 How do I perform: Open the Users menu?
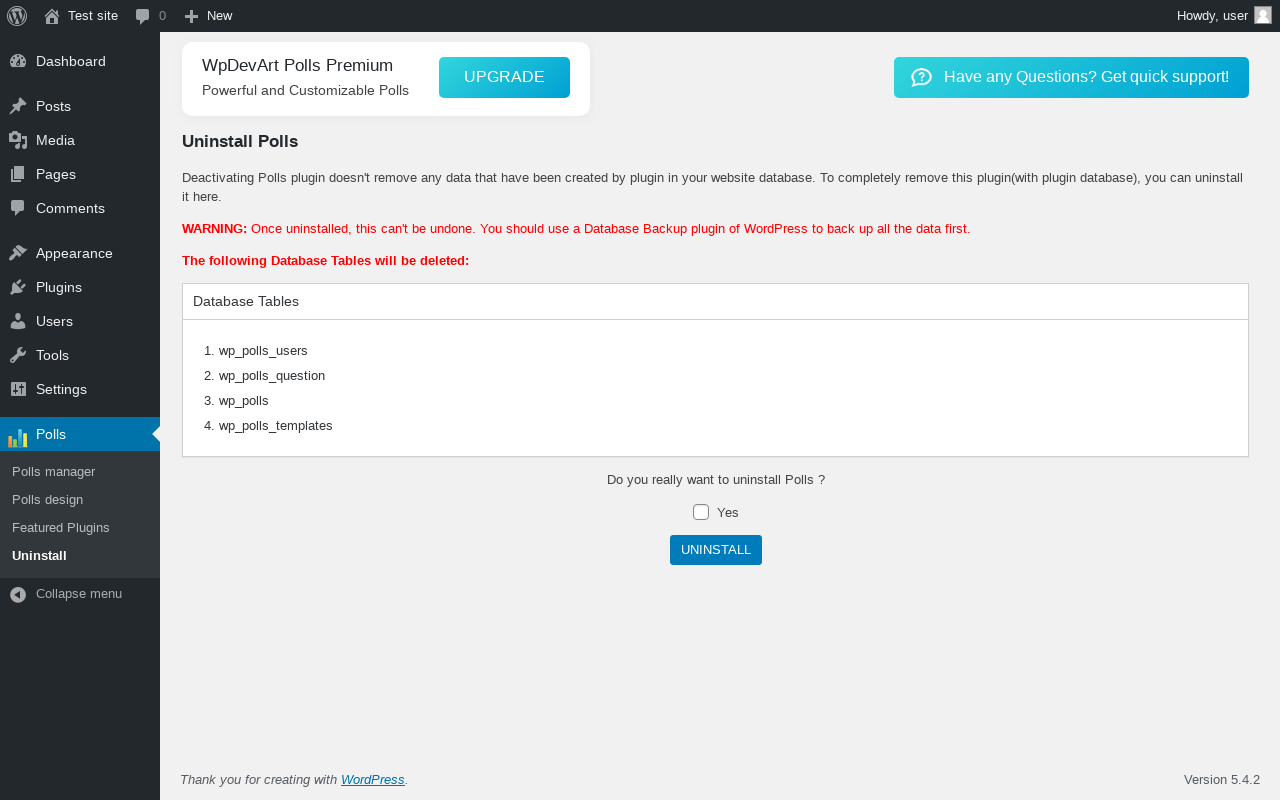80,321
